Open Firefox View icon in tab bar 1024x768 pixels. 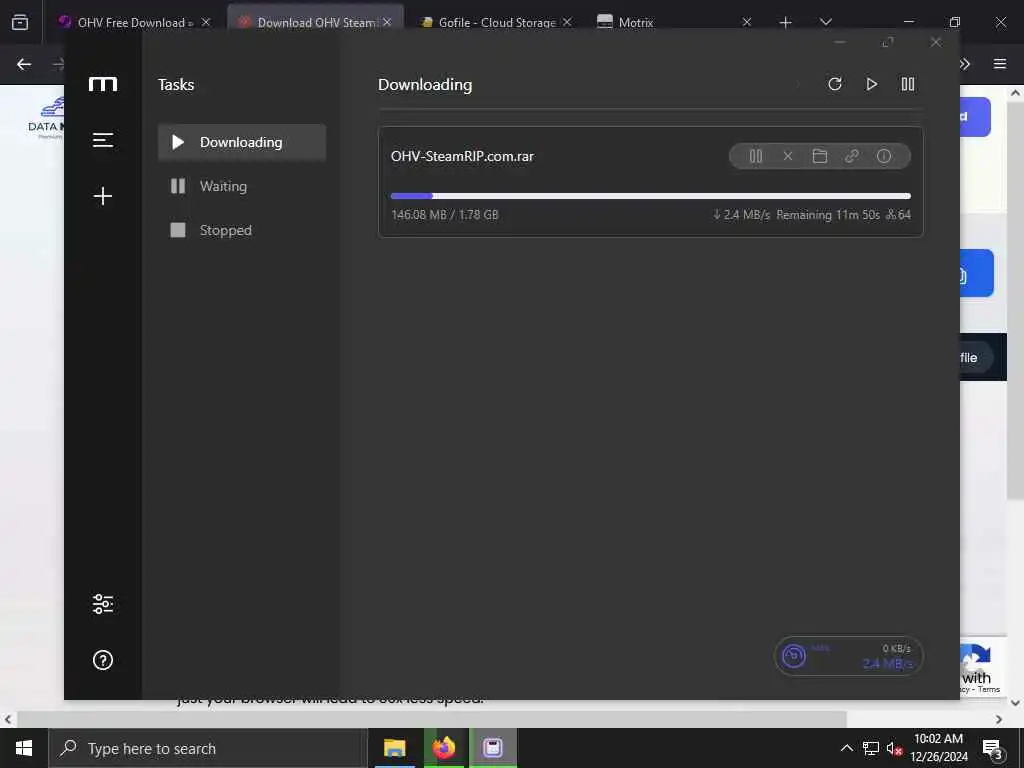[x=20, y=22]
